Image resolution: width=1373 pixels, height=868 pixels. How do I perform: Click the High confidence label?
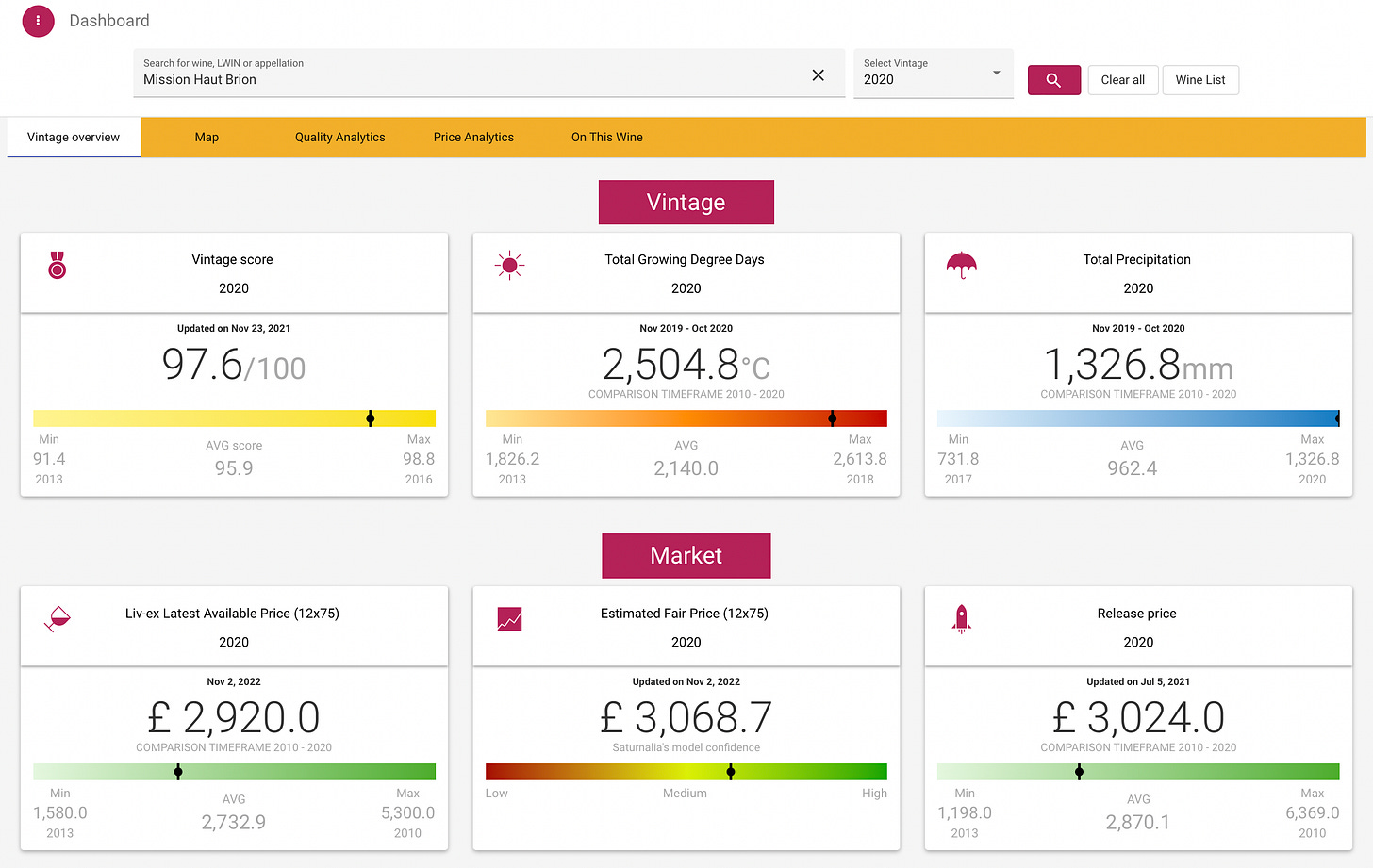(874, 794)
